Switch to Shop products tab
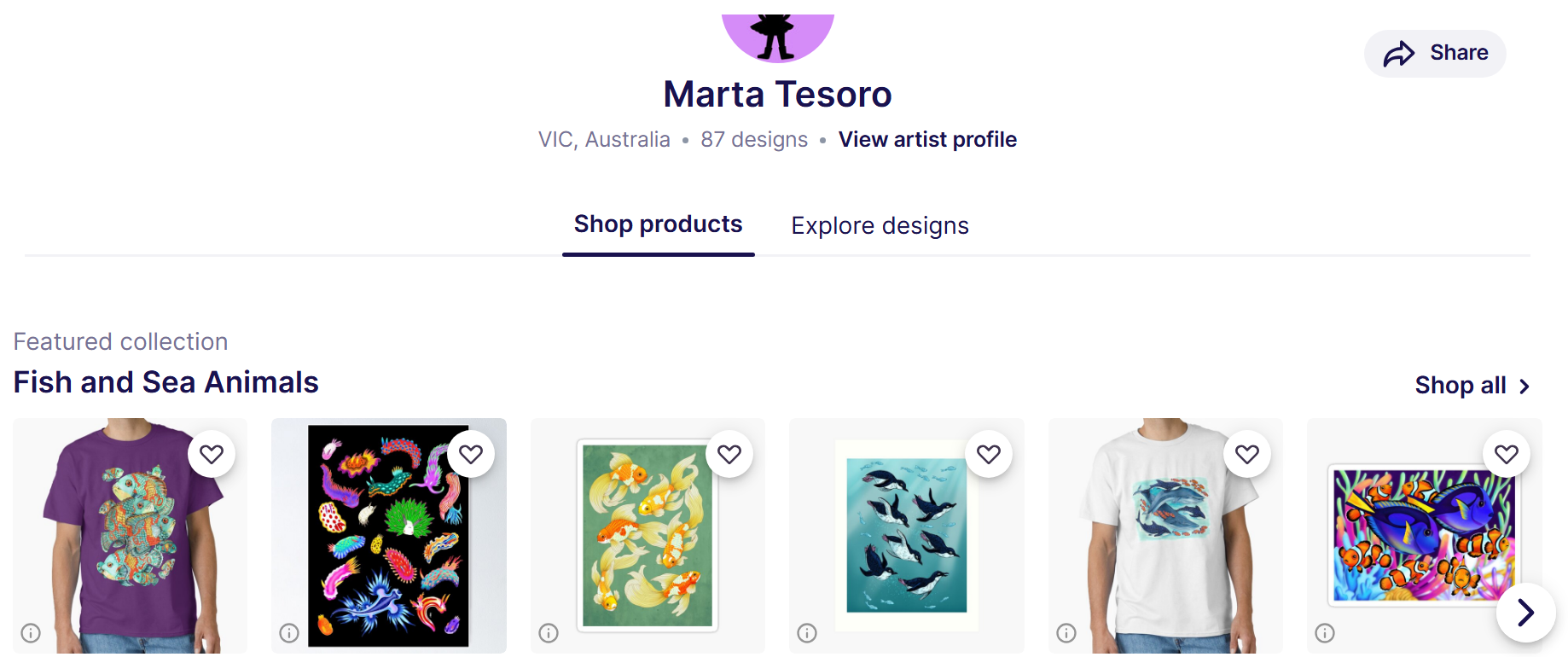 coord(658,224)
